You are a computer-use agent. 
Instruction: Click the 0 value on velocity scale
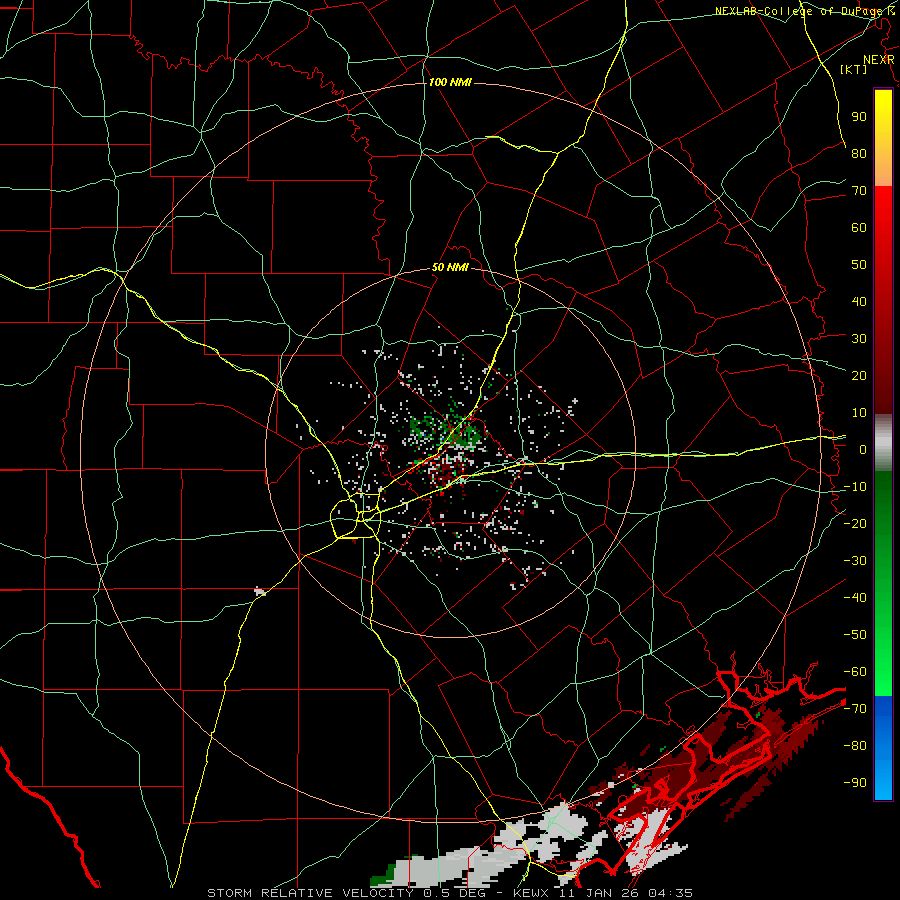coord(863,449)
